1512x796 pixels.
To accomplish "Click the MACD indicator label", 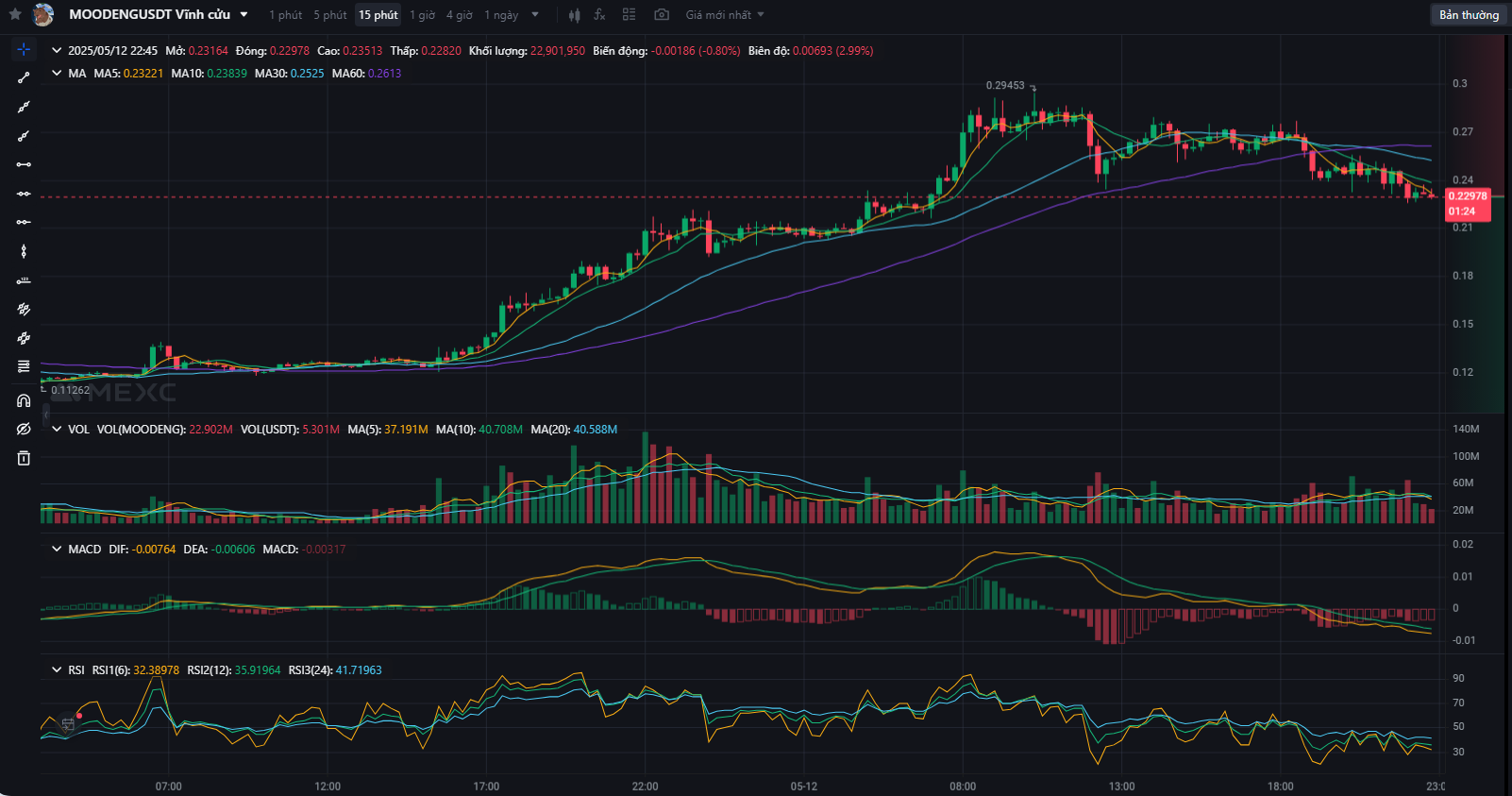I will point(85,550).
